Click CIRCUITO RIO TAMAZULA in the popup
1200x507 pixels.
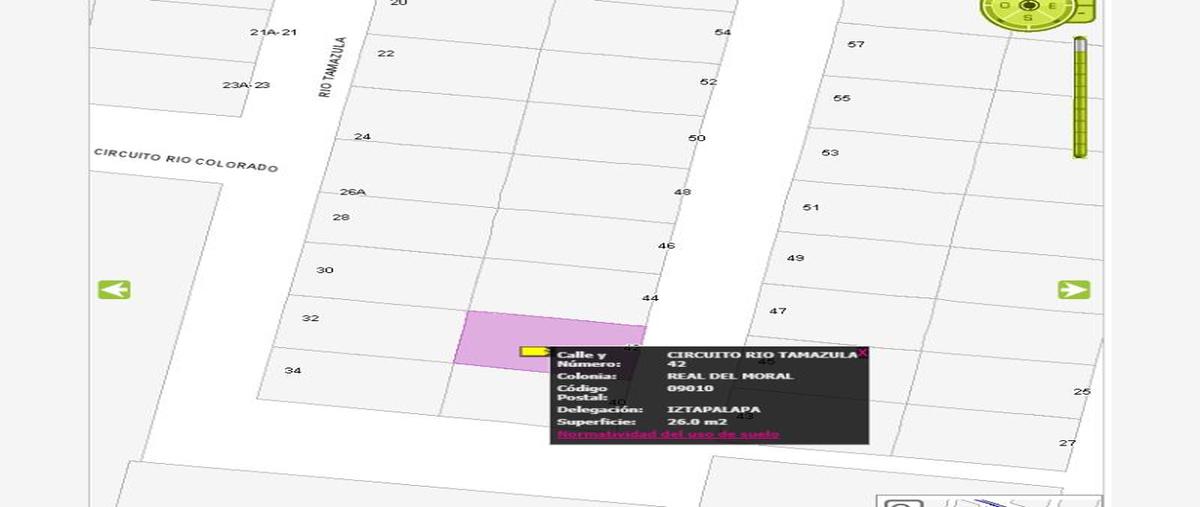762,354
